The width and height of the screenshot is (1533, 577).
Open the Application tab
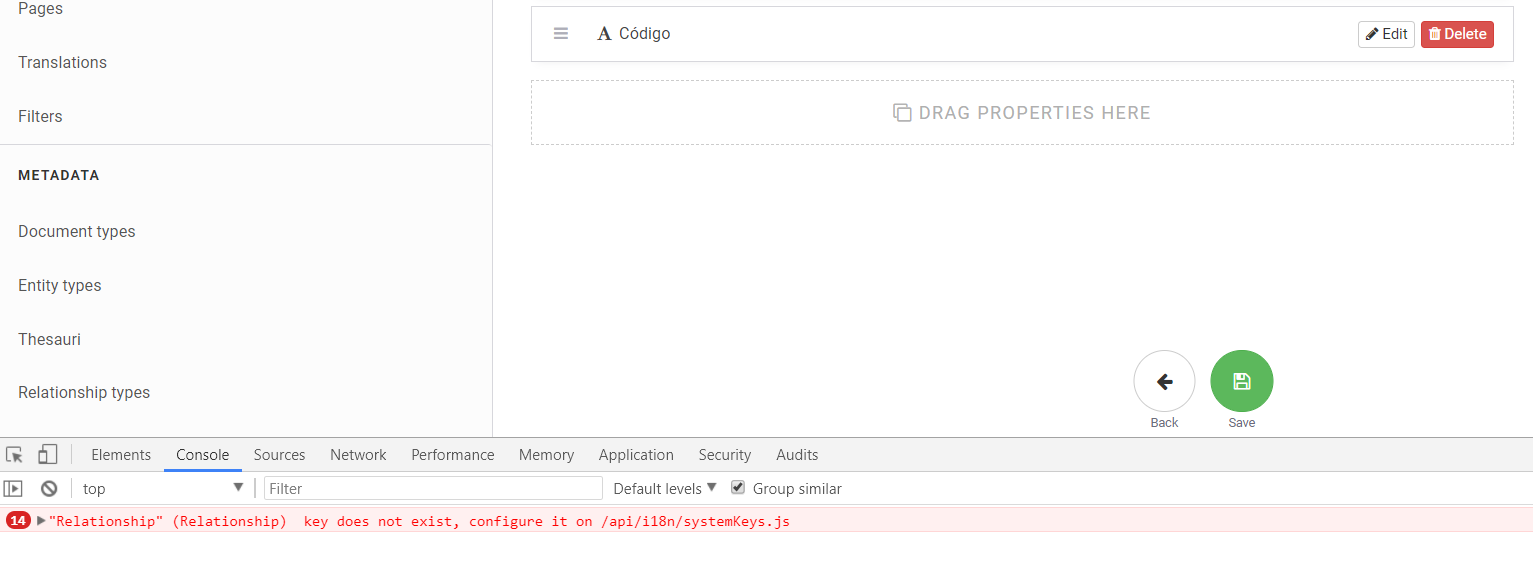click(x=636, y=455)
